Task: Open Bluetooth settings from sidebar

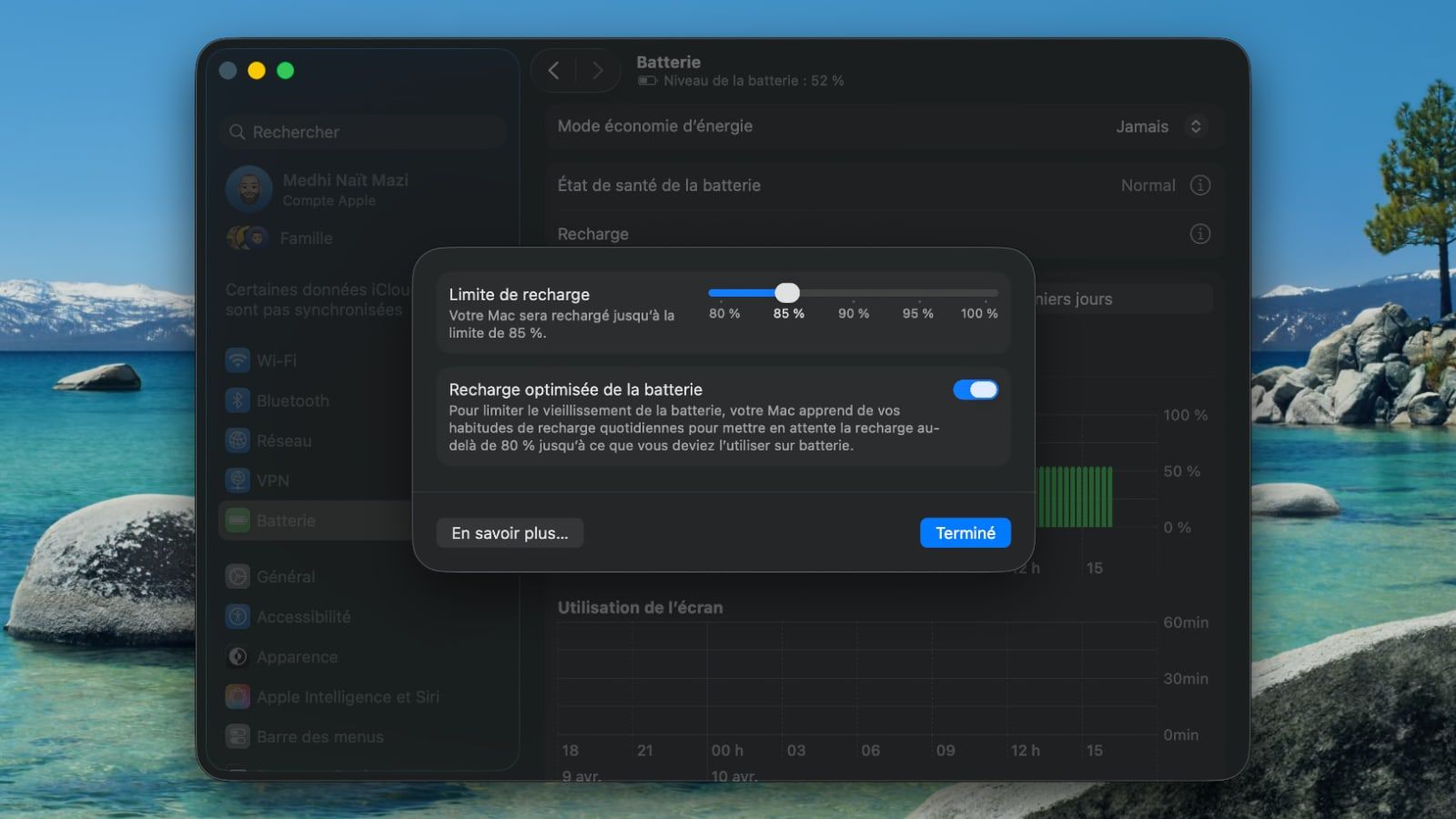Action: [238, 400]
